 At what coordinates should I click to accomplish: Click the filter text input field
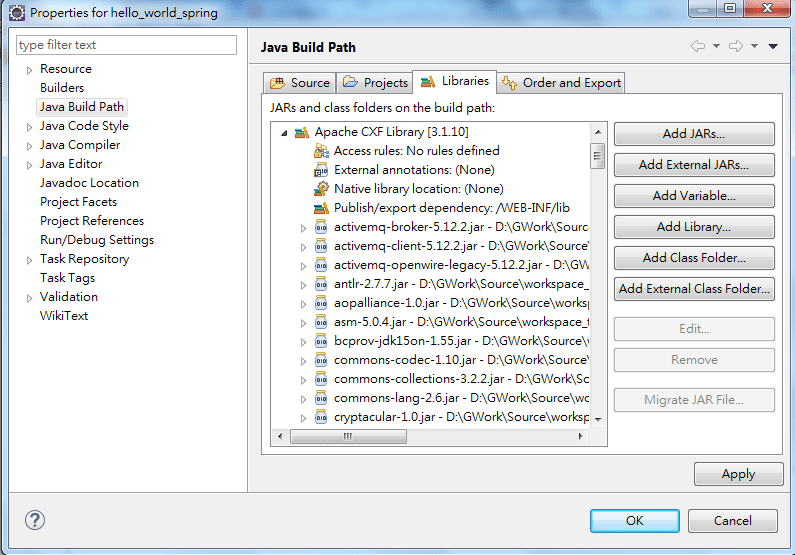click(x=127, y=45)
